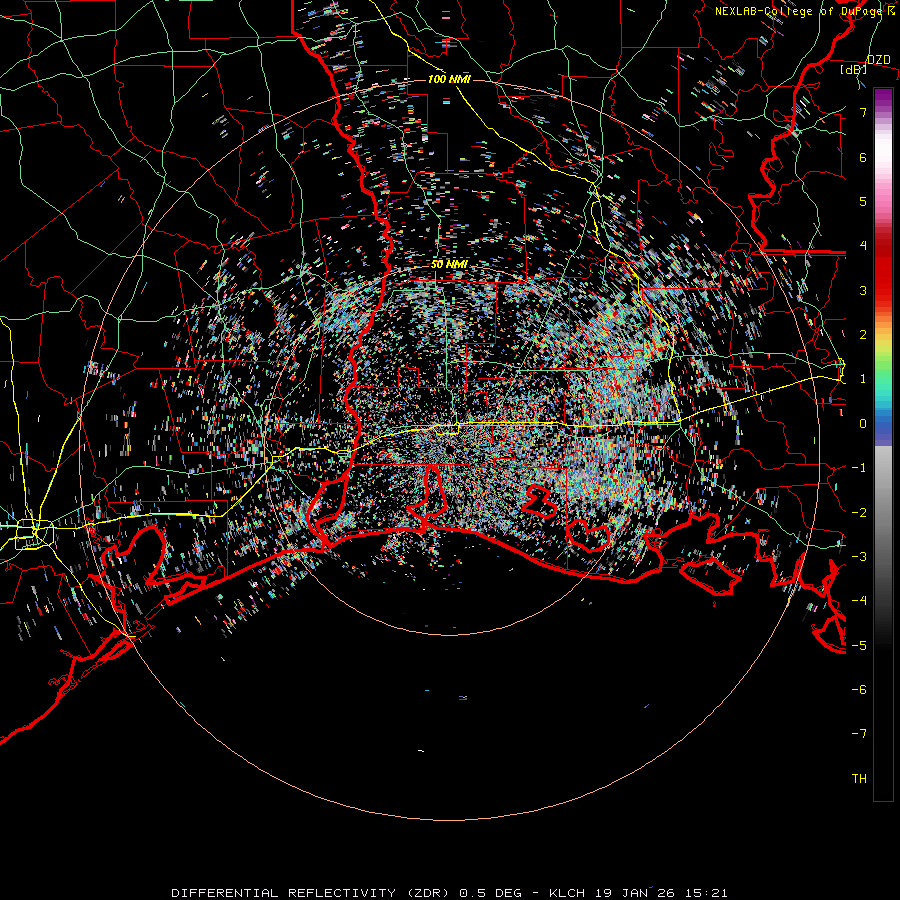
Task: Click the 19 JAN 26 date in the caption
Action: point(633,893)
